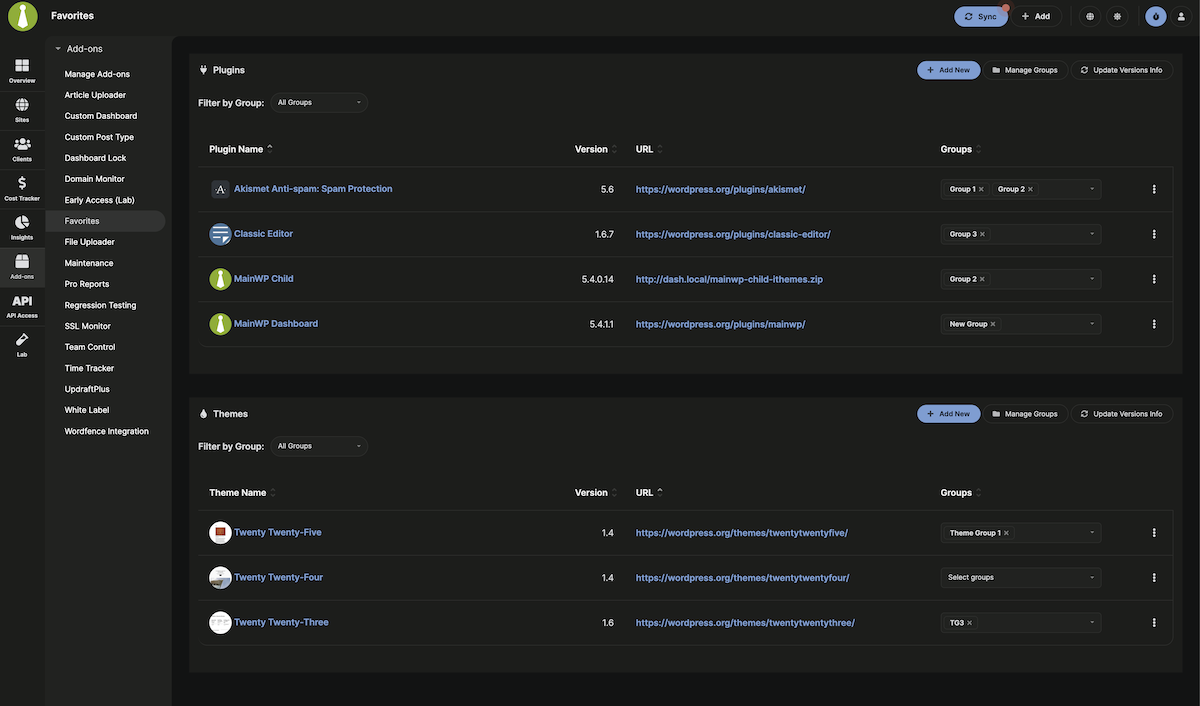
Task: Remove Group 3 tag from Classic Editor
Action: click(x=981, y=232)
